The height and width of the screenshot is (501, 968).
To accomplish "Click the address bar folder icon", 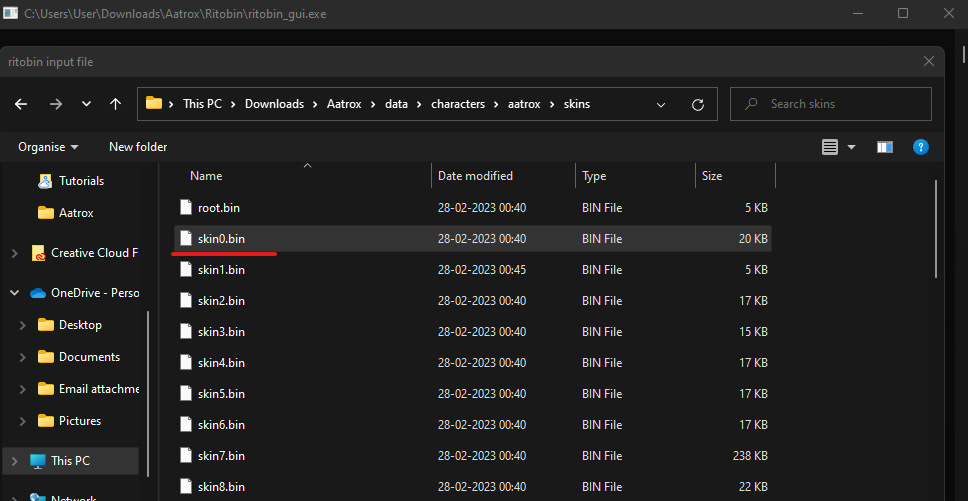I will click(154, 103).
